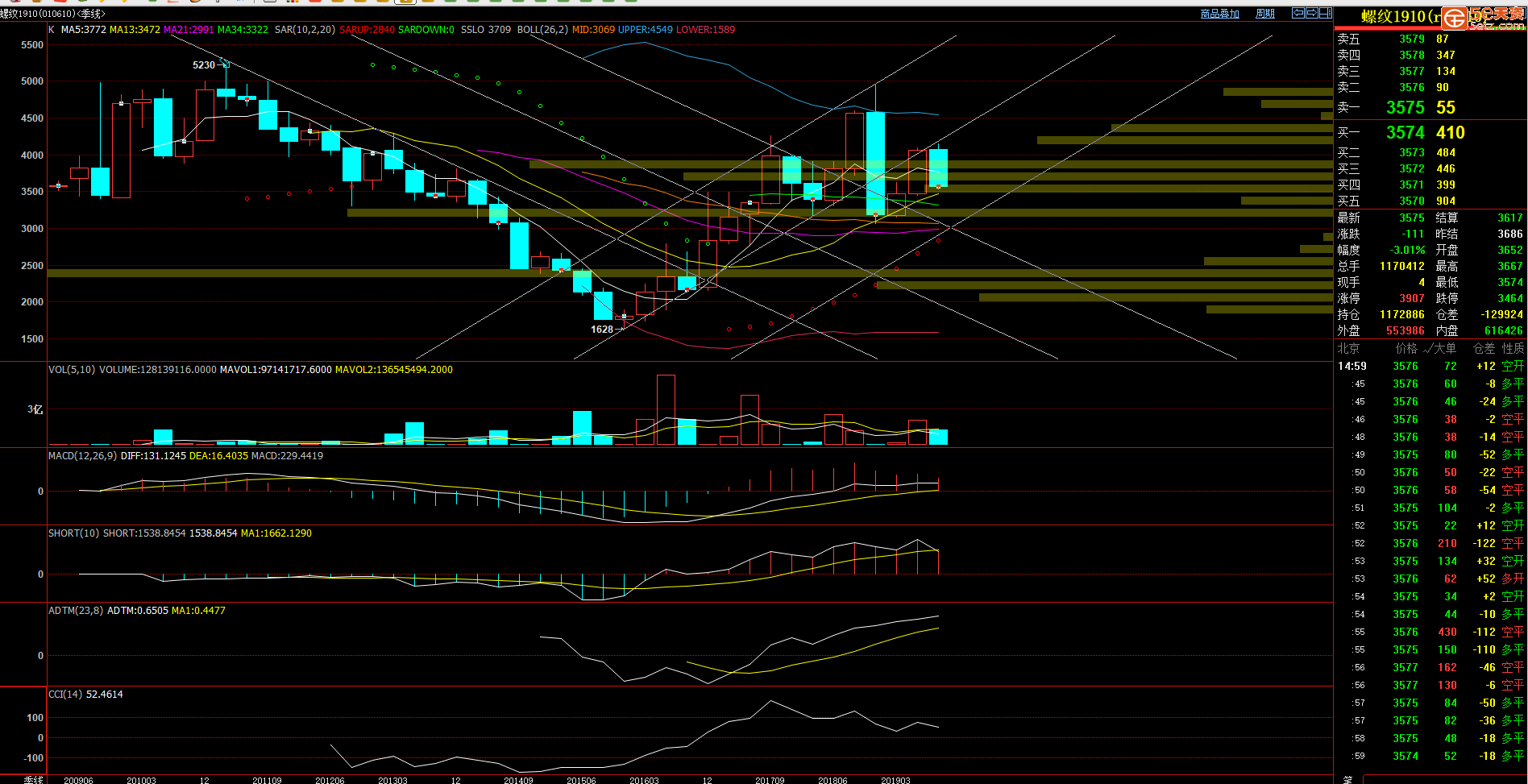Click the 5000 level on price axis
Screen dimensions: 1528x784
click(32, 81)
